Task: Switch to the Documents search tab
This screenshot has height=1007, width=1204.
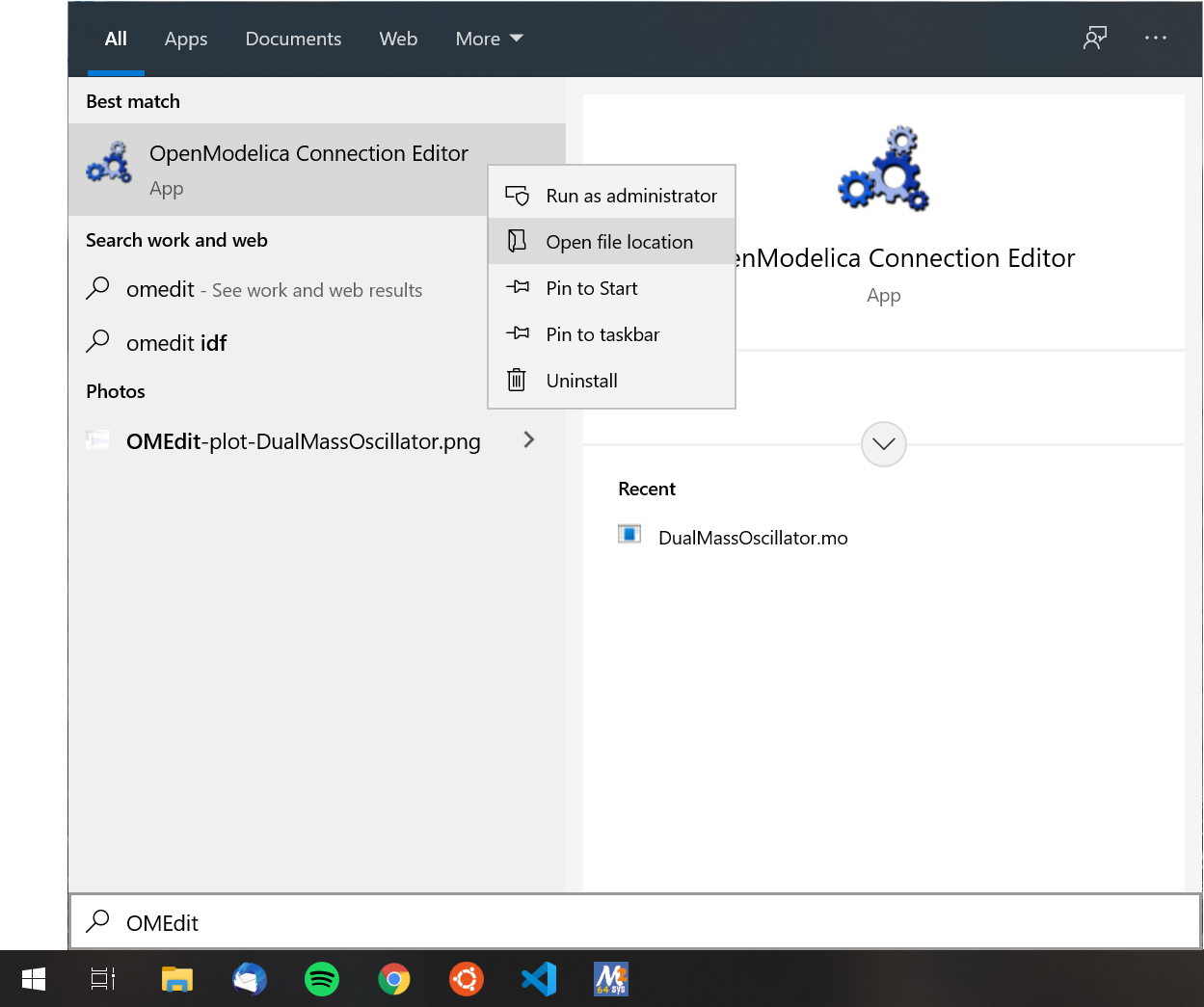Action: (x=293, y=39)
